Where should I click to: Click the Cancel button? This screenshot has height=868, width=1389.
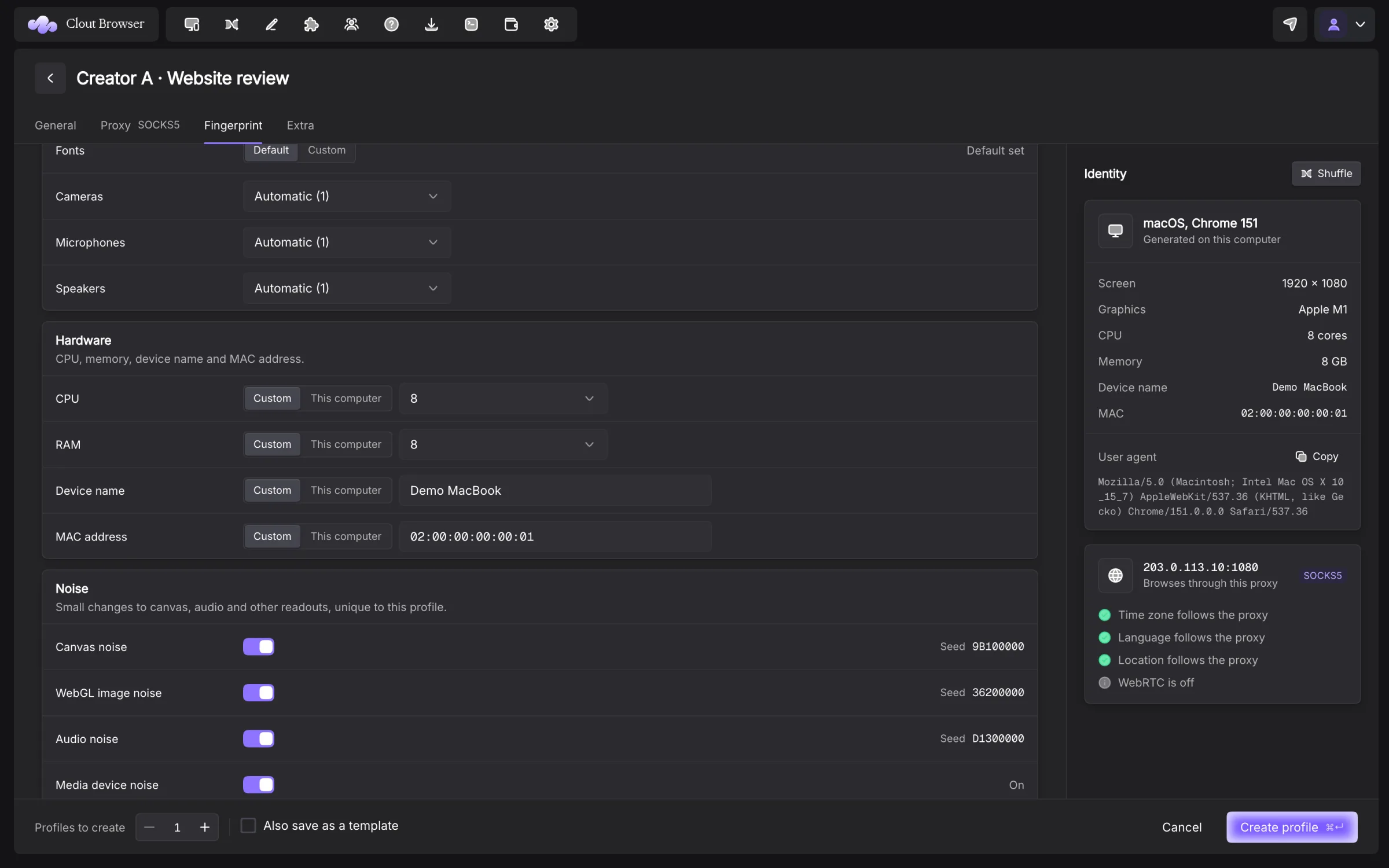click(1182, 827)
